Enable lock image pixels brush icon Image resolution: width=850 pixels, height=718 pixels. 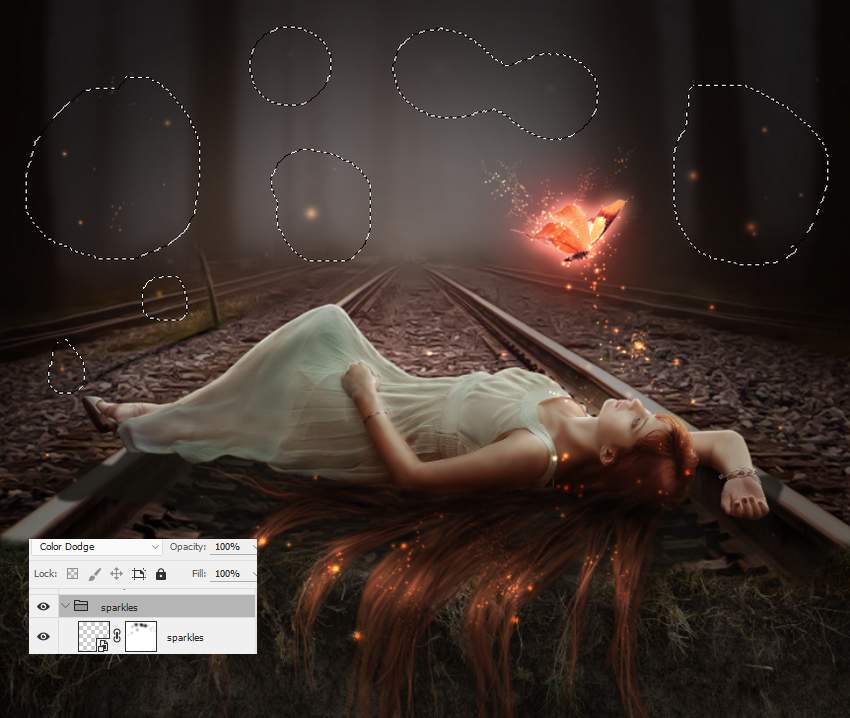point(95,574)
